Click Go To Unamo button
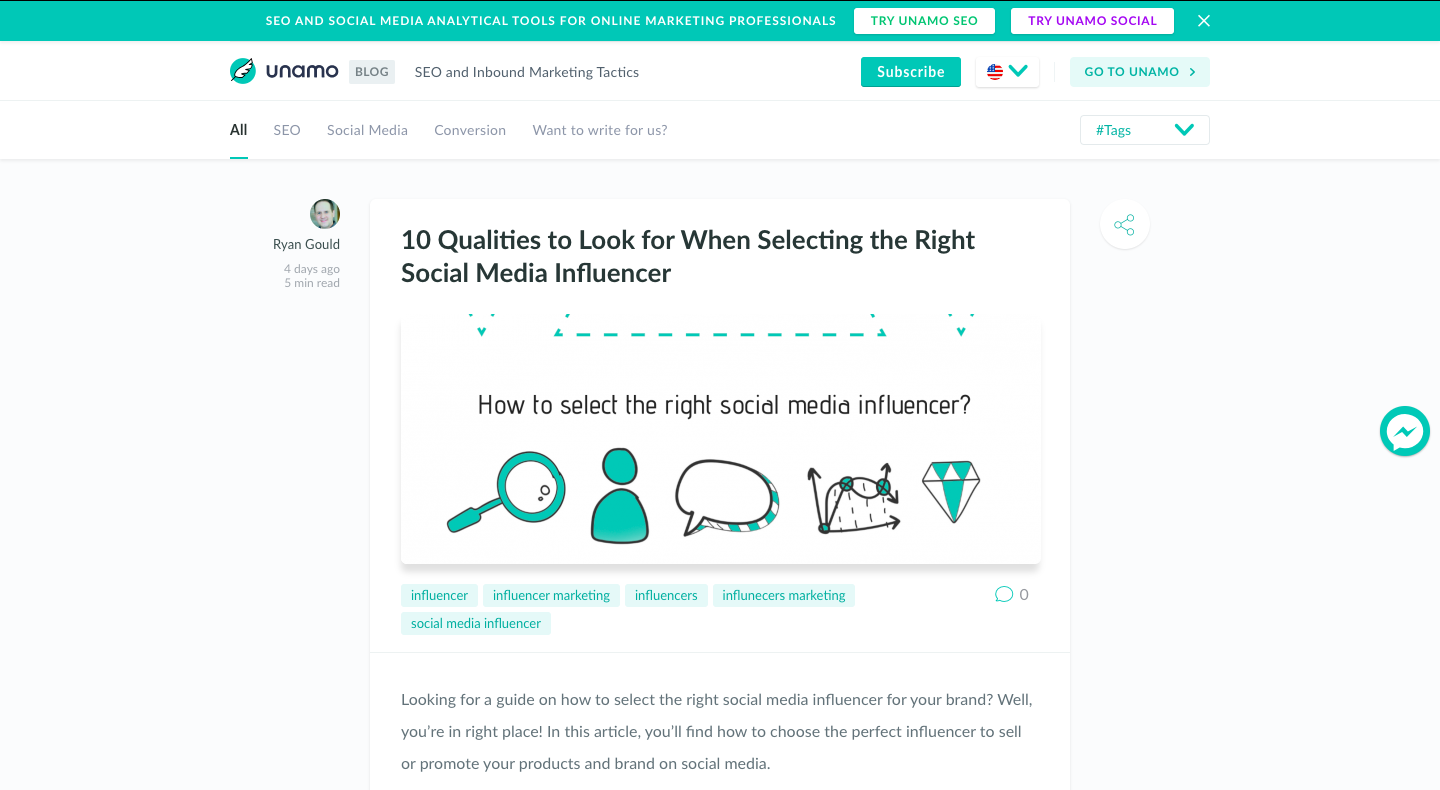This screenshot has width=1440, height=790. pyautogui.click(x=1140, y=72)
